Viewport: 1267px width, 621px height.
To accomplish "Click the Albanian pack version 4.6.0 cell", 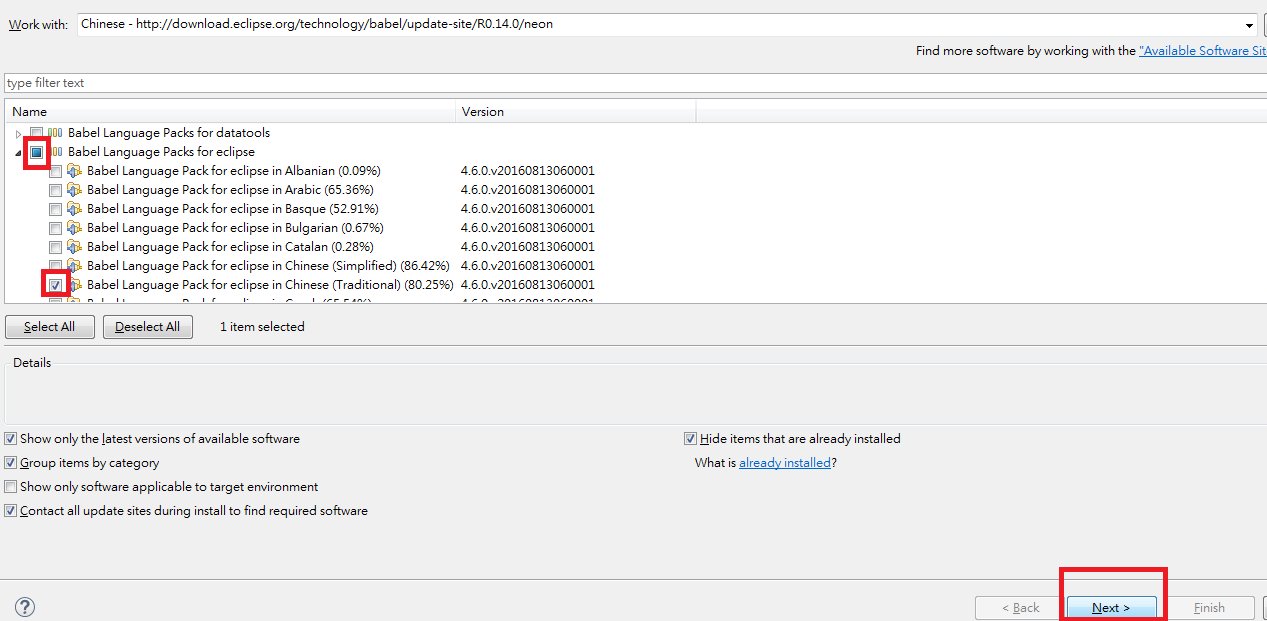I will coord(528,171).
